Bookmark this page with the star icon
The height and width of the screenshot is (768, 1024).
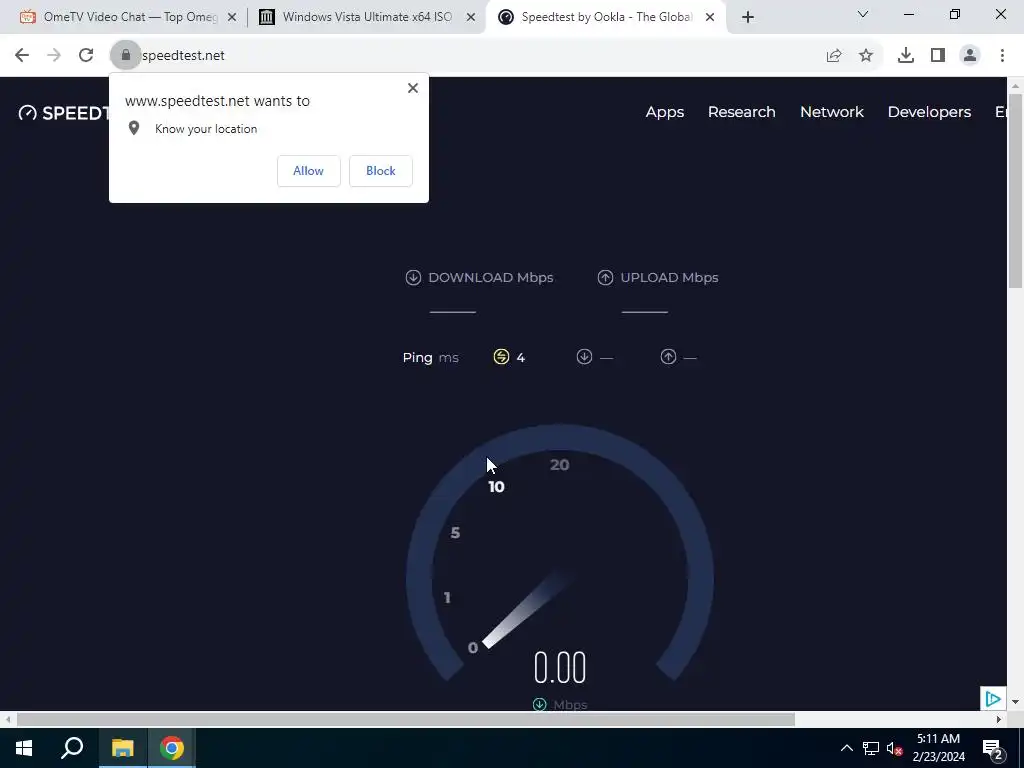(x=866, y=56)
